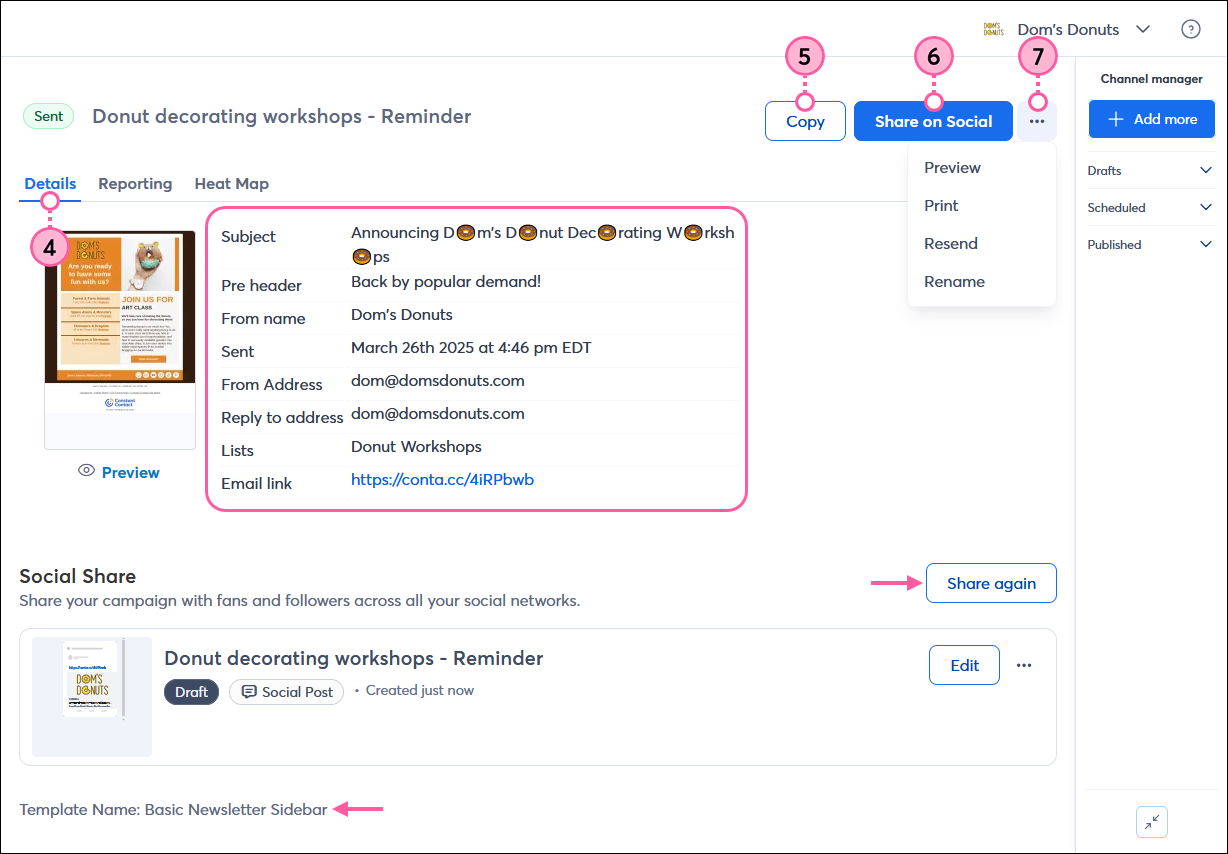Open the ellipsis more-actions menu beside Share on Social

click(x=1036, y=120)
